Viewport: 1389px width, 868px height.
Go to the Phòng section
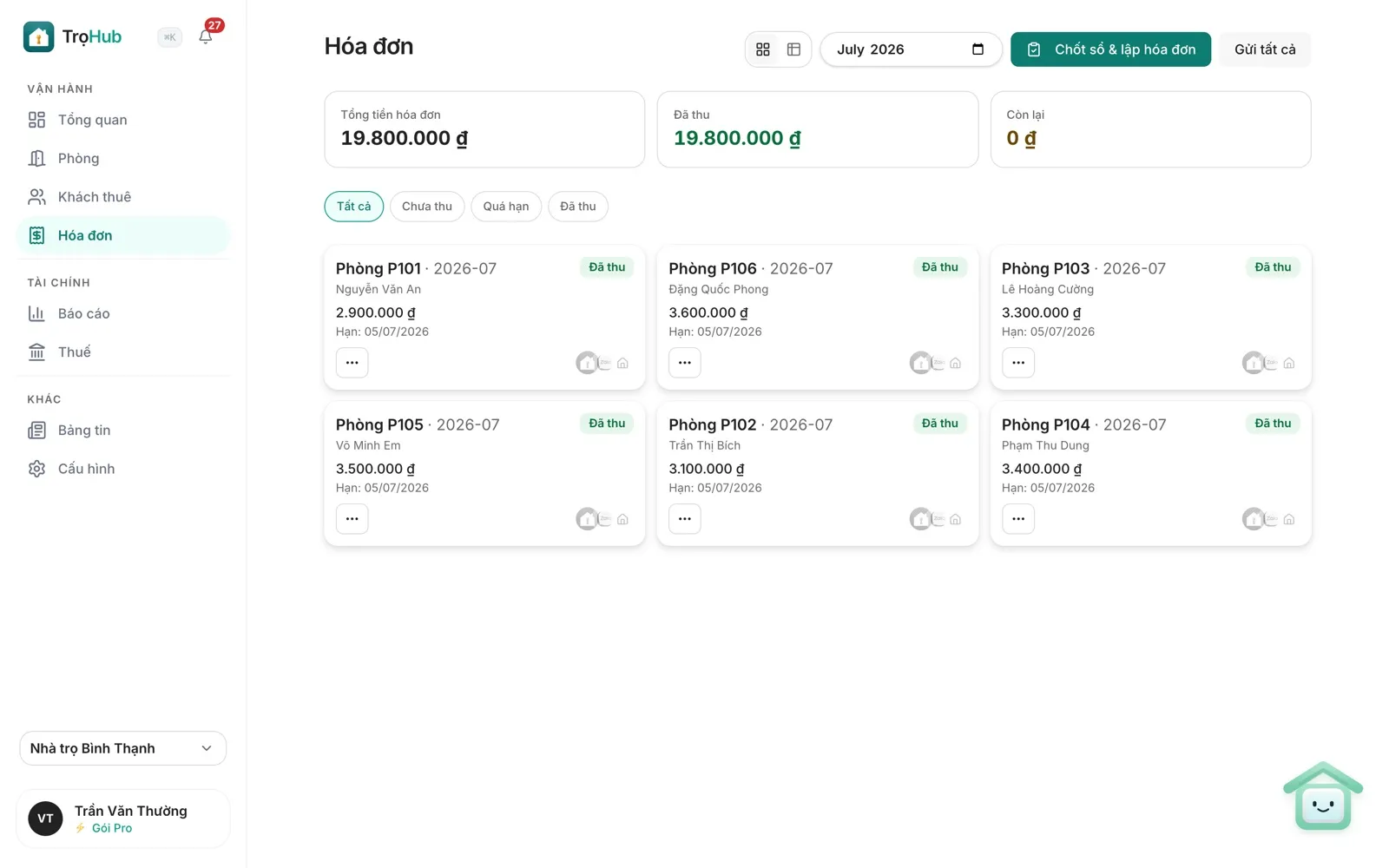[122, 158]
